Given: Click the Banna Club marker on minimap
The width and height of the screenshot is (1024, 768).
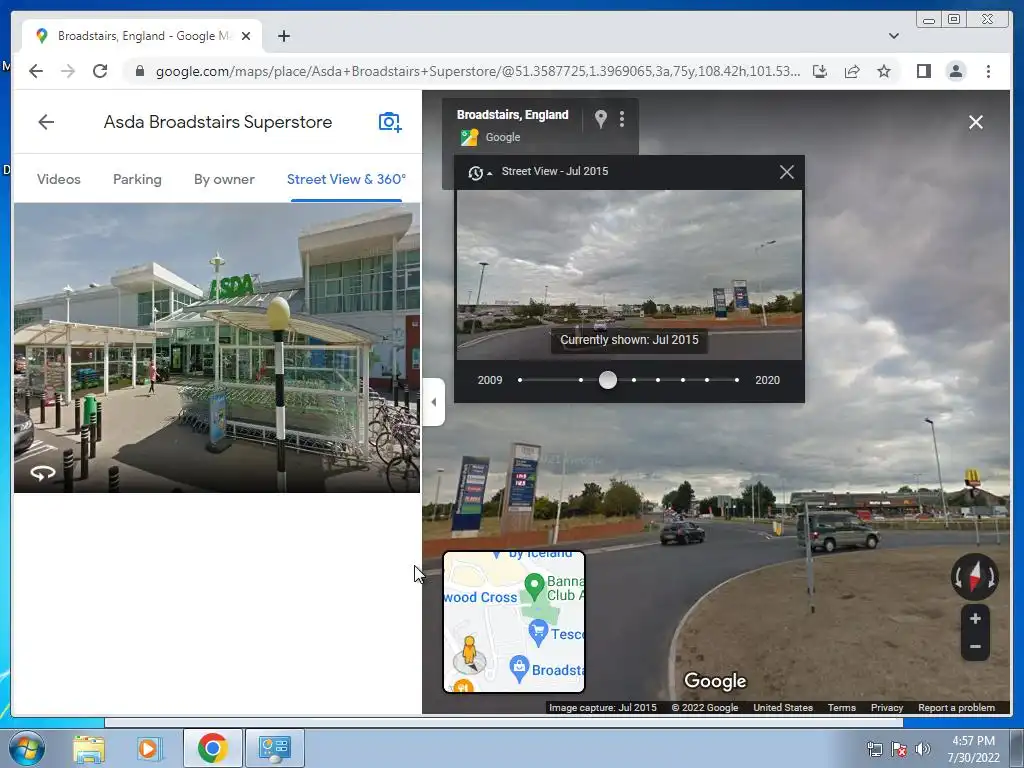Looking at the screenshot, I should point(535,587).
